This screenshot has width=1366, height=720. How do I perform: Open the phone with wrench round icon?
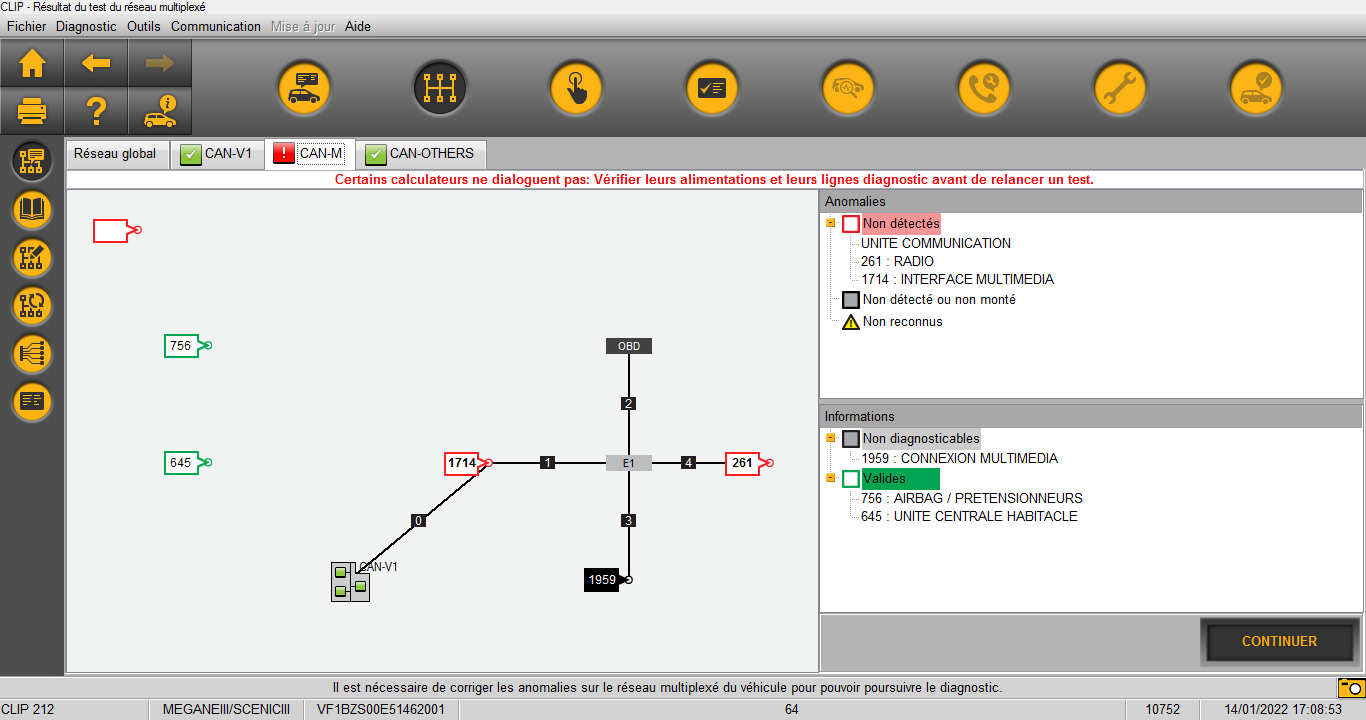tap(984, 88)
